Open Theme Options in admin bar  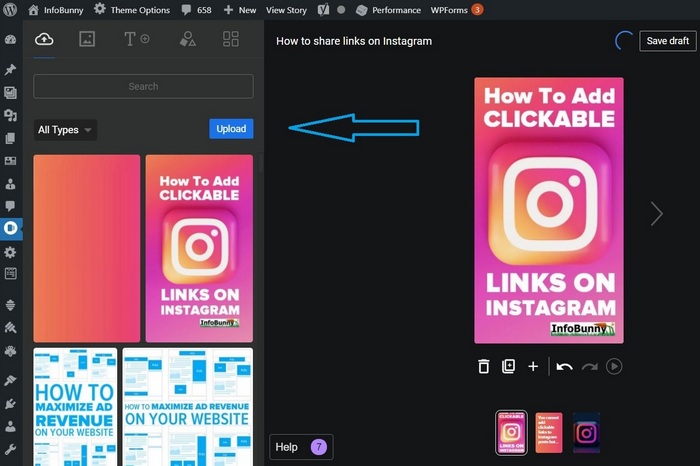(x=132, y=10)
